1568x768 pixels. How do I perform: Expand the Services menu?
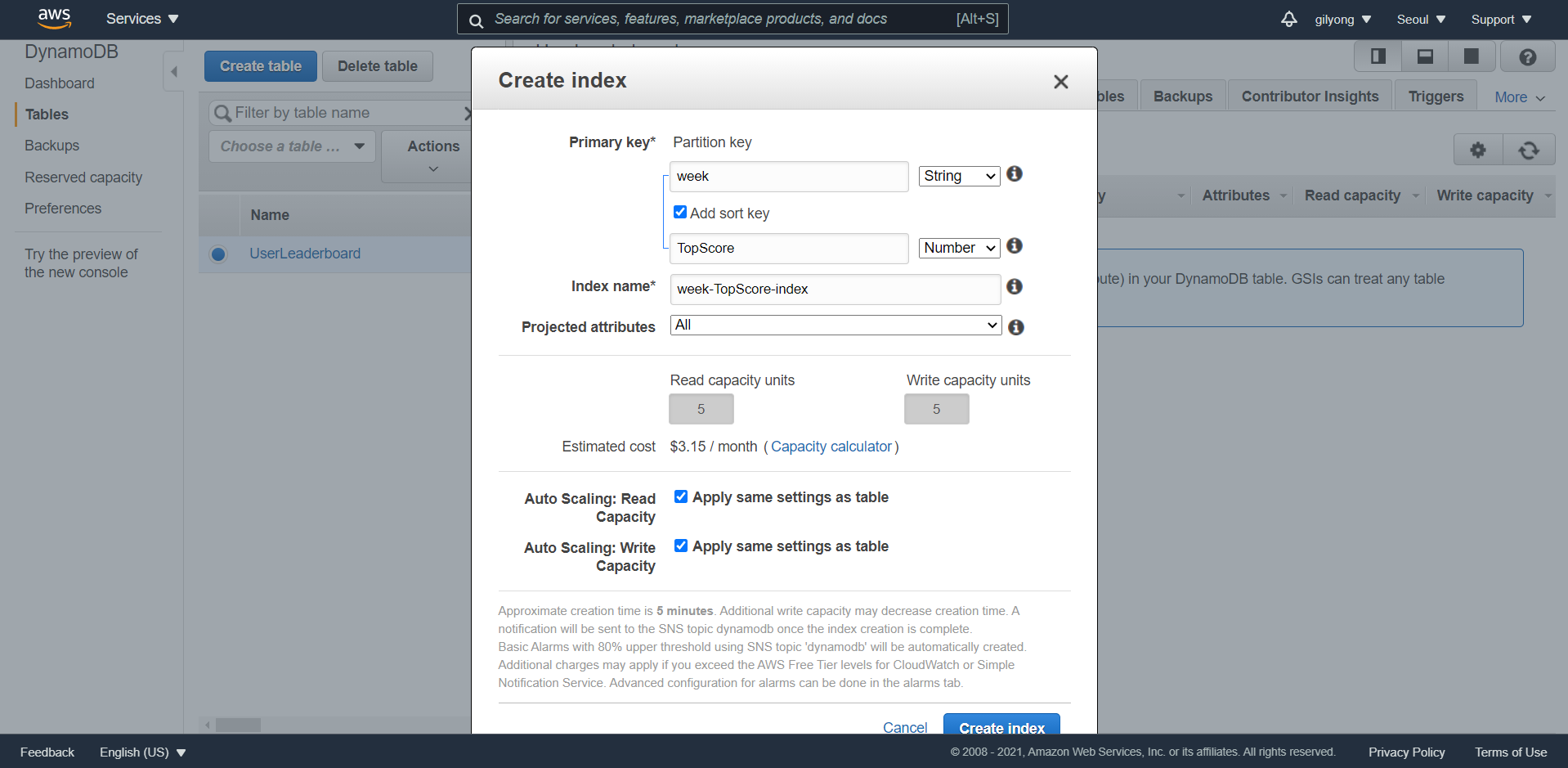(142, 19)
